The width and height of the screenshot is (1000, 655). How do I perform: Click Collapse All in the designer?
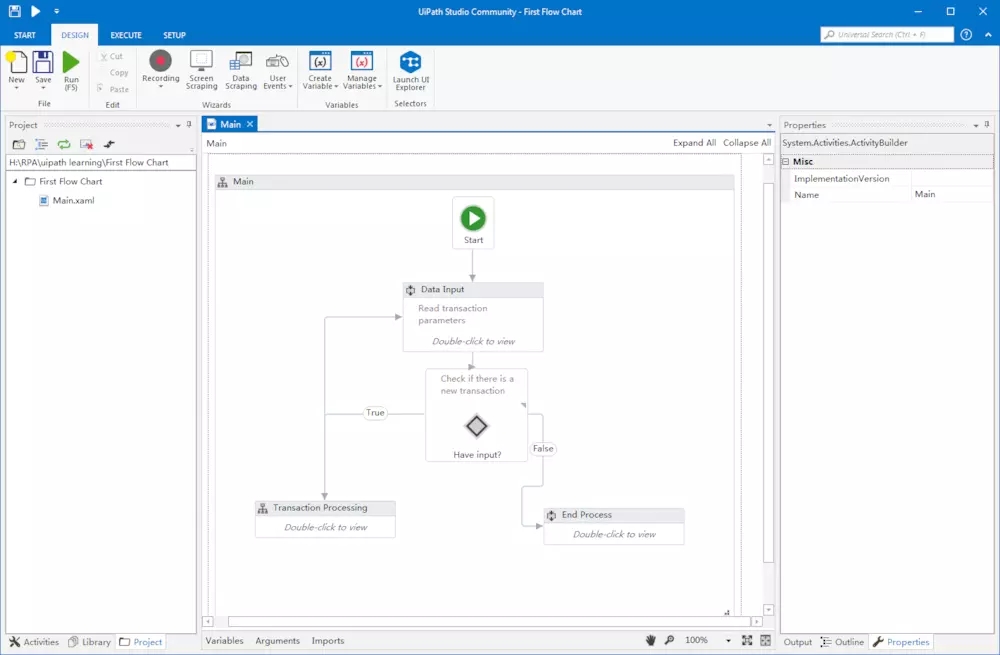coord(747,143)
